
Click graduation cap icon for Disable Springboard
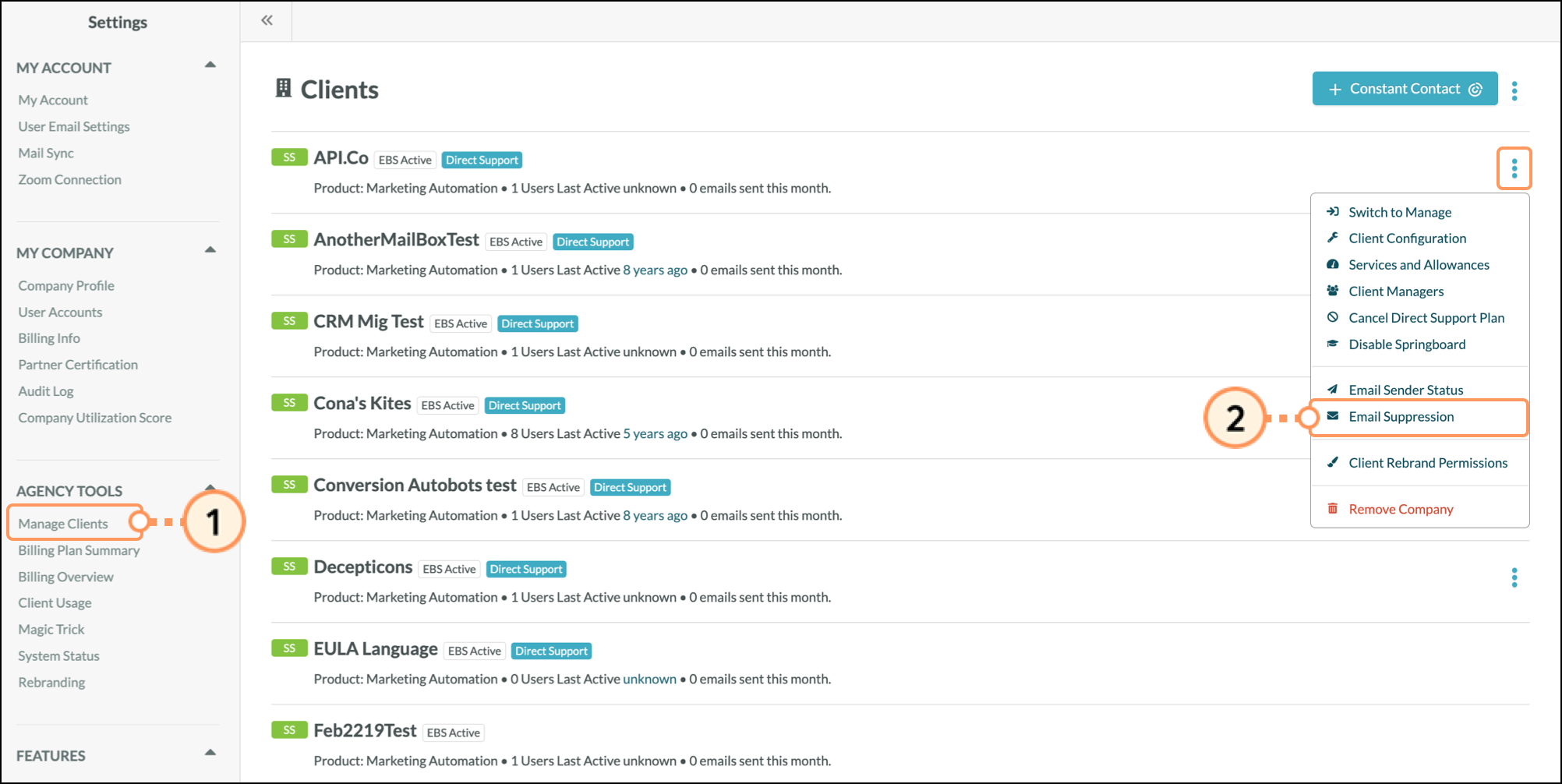click(x=1333, y=344)
